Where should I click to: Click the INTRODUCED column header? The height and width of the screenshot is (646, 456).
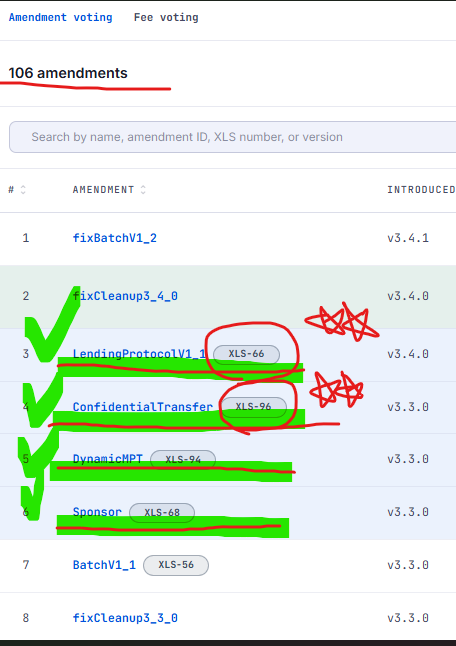pyautogui.click(x=421, y=190)
